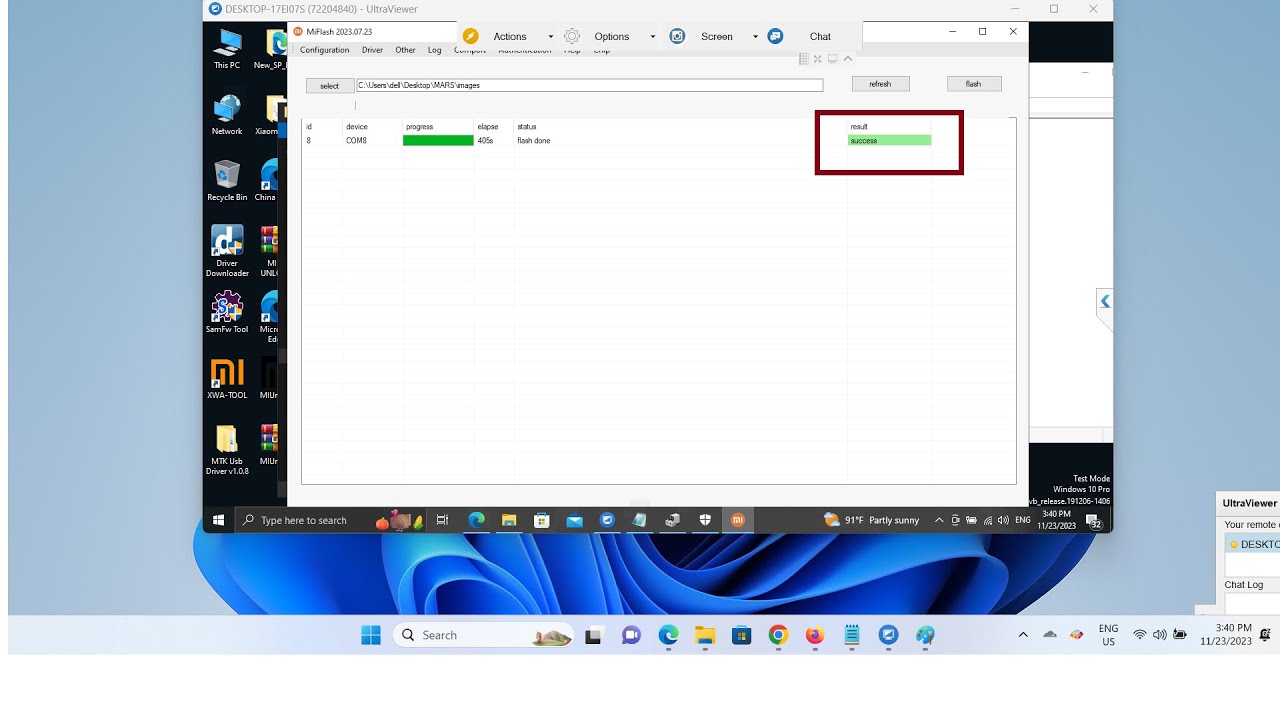Open the Recycle Bin desktop icon
Screen dimensions: 1280x720
[x=227, y=181]
